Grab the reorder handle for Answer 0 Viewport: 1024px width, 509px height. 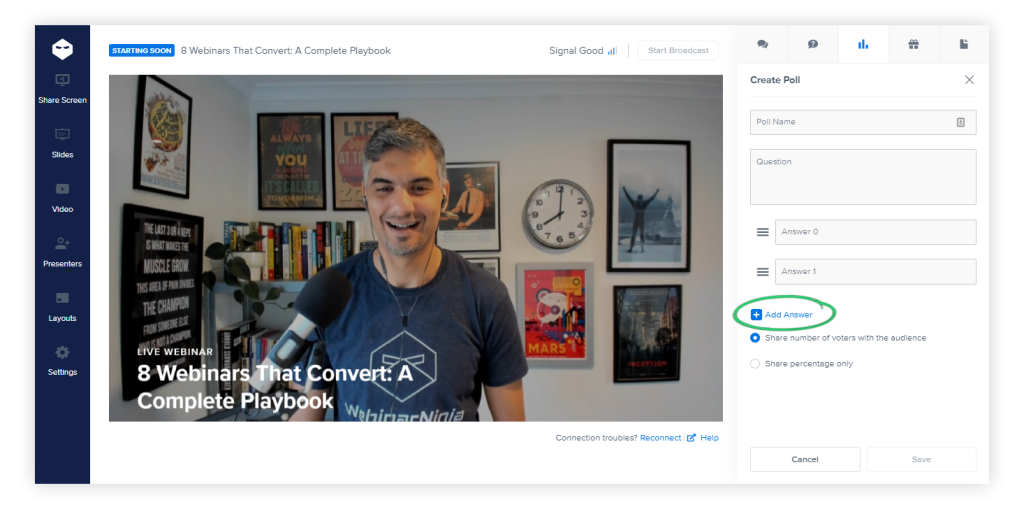click(762, 232)
